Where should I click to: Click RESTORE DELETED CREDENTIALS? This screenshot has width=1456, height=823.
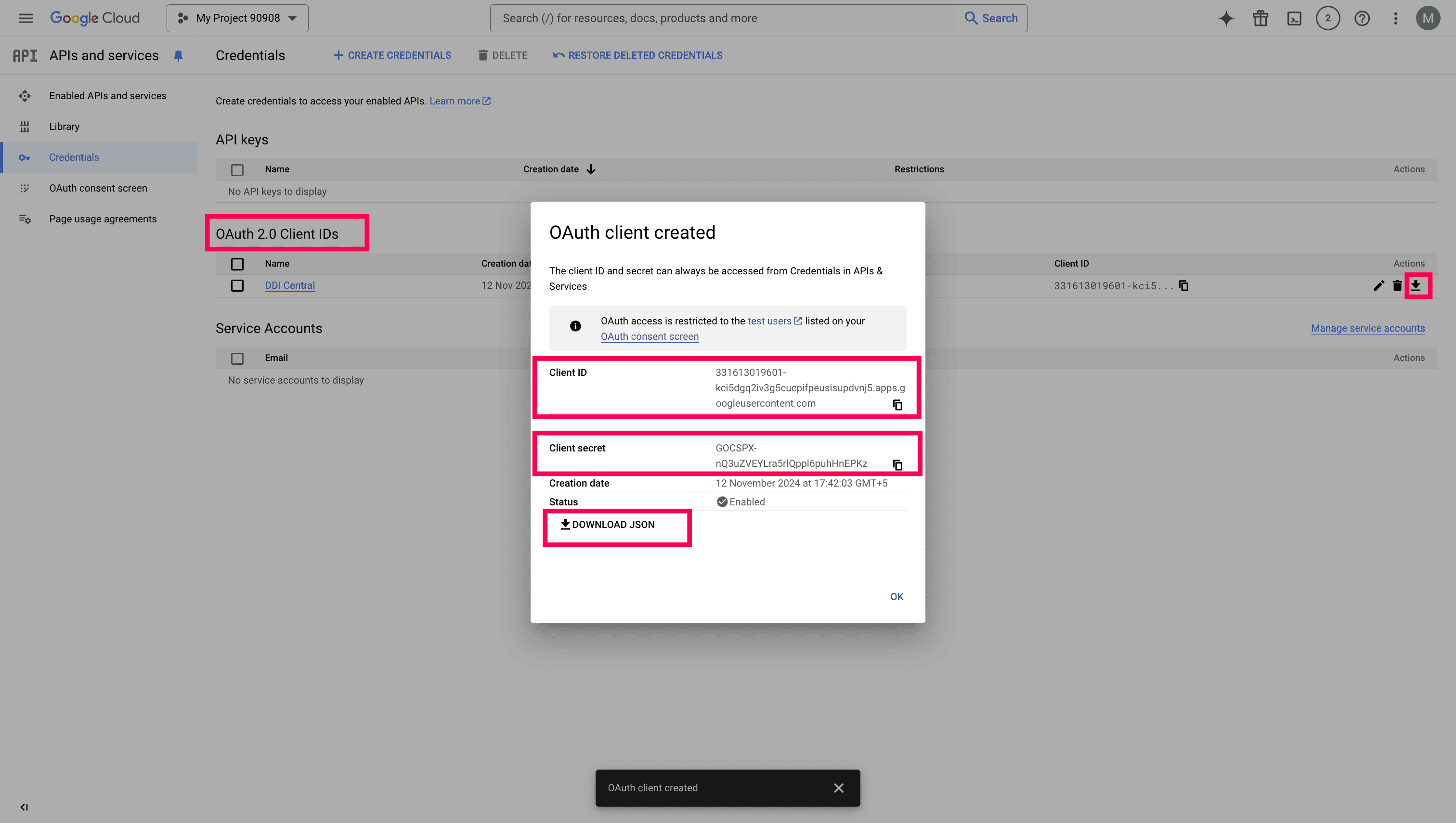point(638,55)
